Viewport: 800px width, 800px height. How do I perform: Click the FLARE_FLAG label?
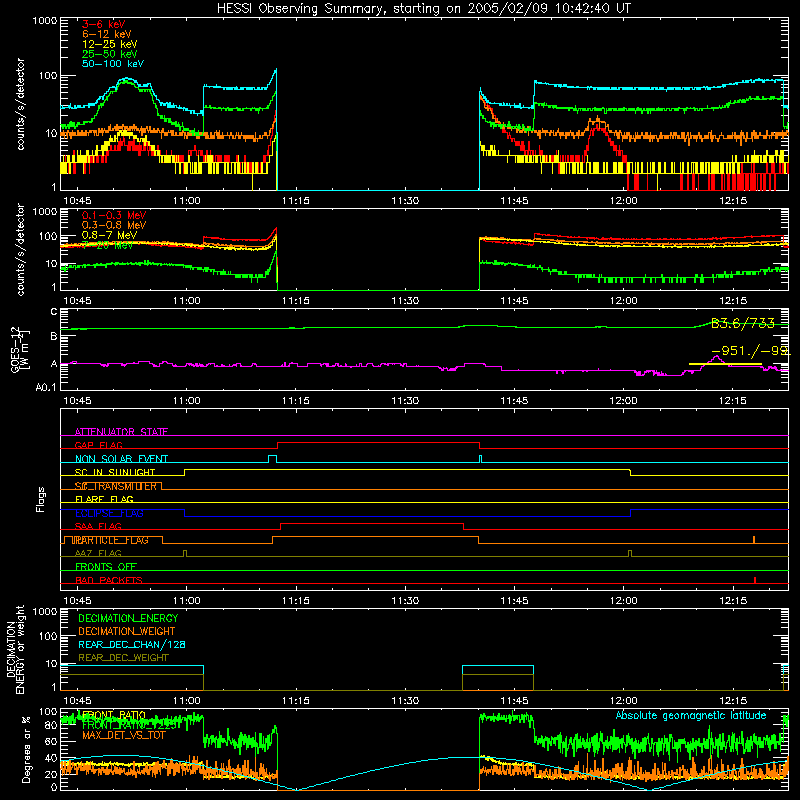(104, 499)
